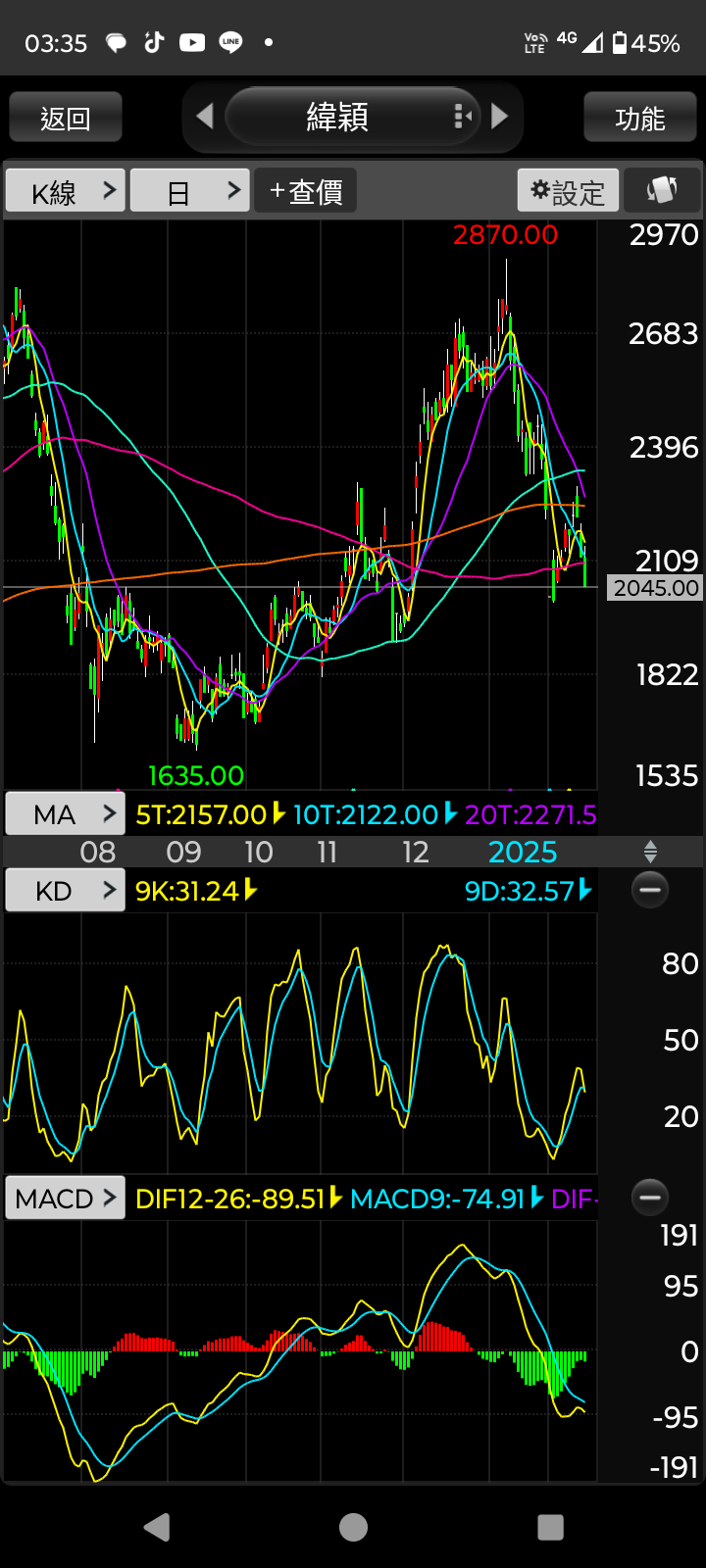Go to the next stock with right arrow
Screen dimensions: 706x1568
[500, 117]
